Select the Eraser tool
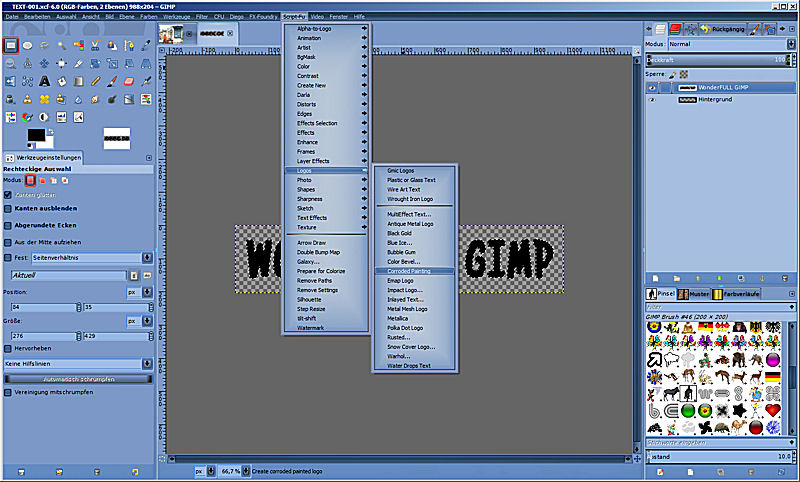800x482 pixels. pyautogui.click(x=129, y=81)
